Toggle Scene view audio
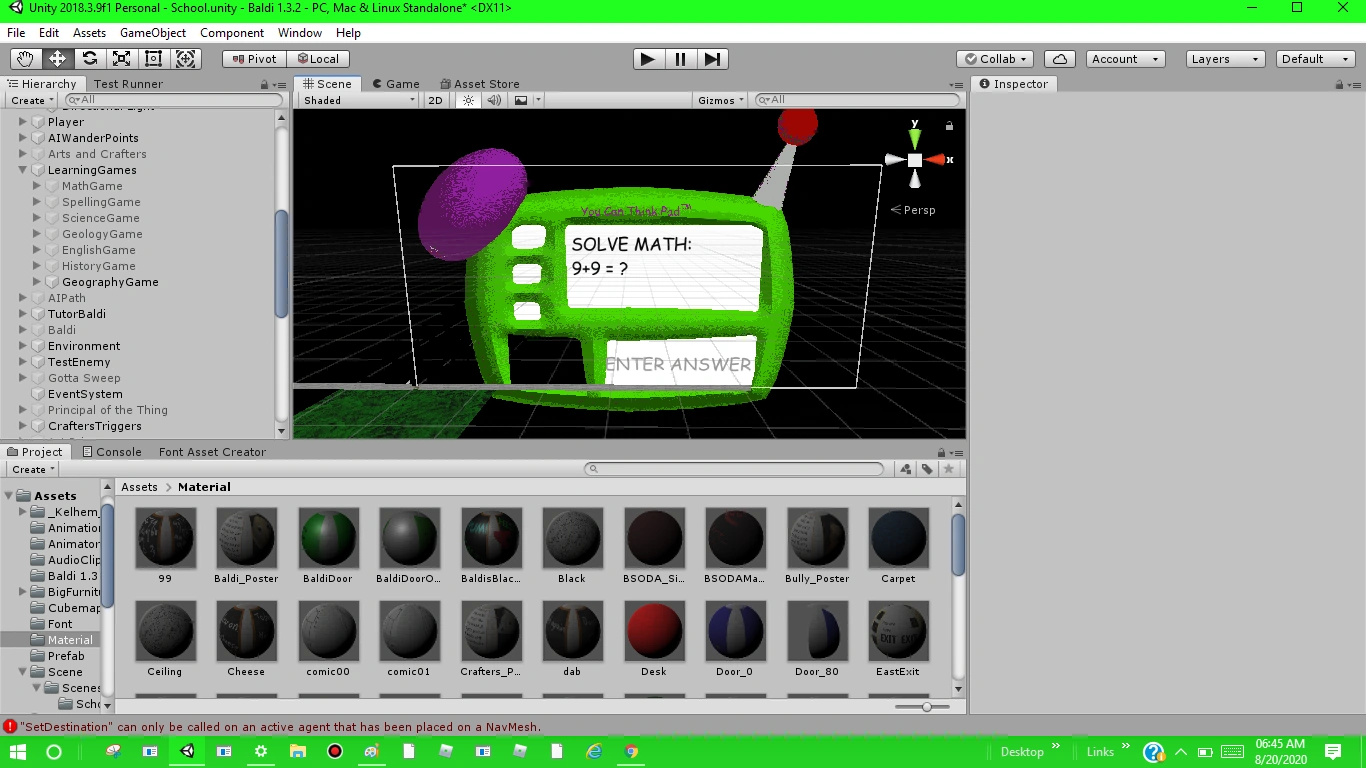Viewport: 1366px width, 768px height. pos(494,100)
